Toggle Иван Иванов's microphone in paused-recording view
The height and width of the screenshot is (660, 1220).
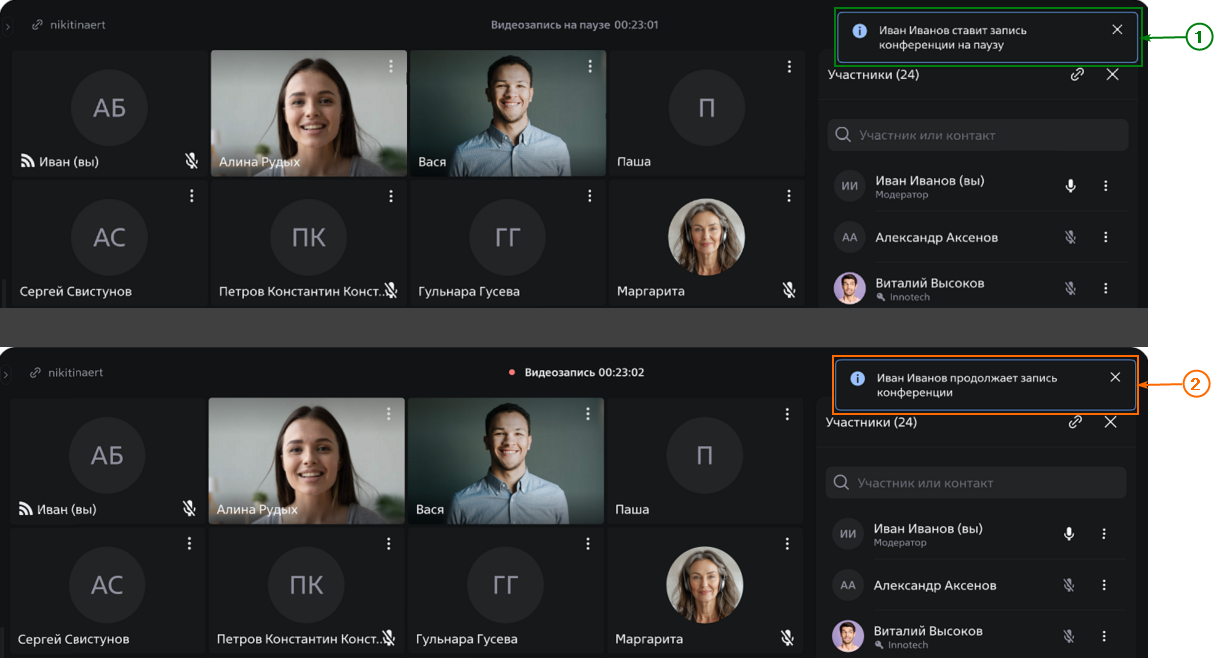(x=1070, y=186)
